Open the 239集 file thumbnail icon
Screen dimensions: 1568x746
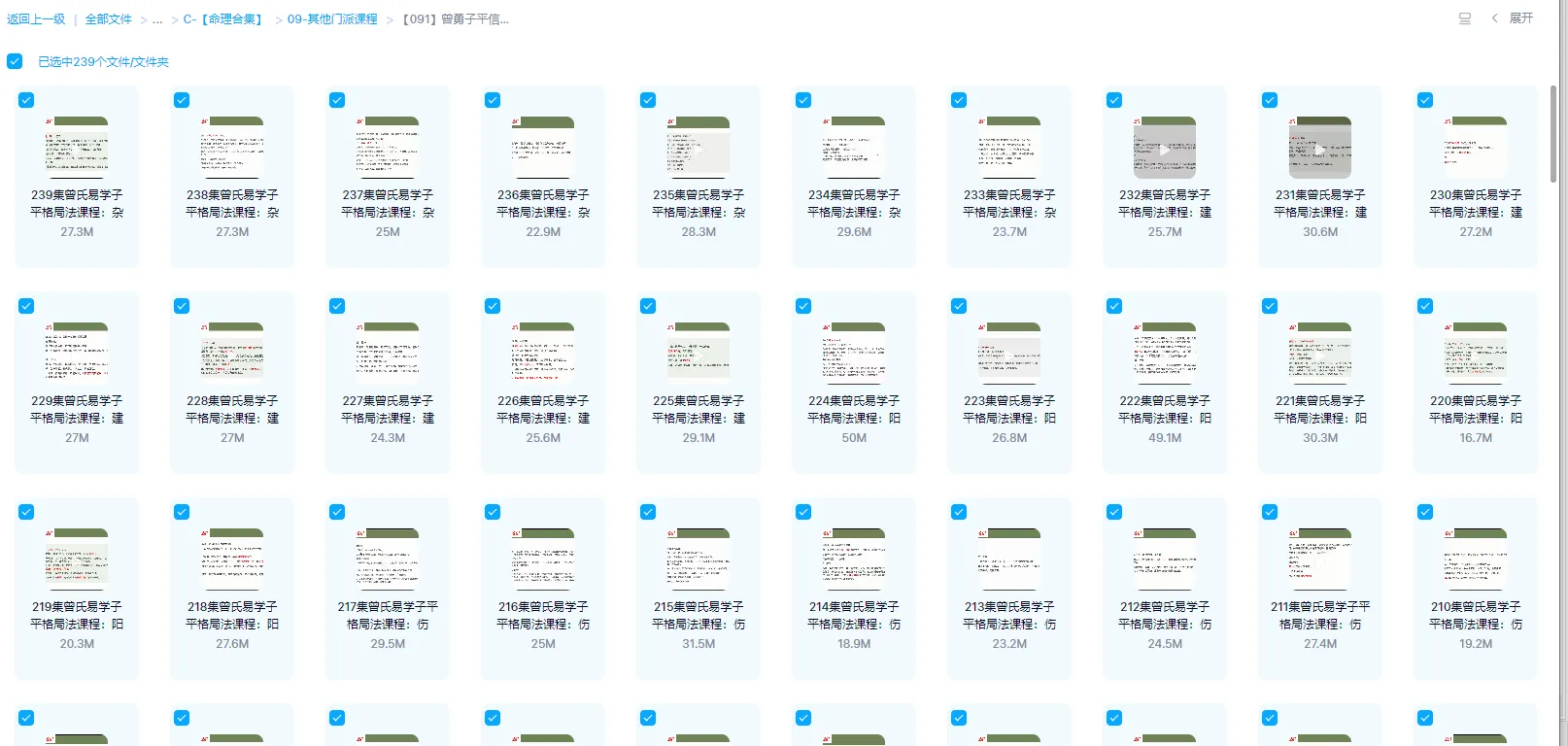pos(77,148)
